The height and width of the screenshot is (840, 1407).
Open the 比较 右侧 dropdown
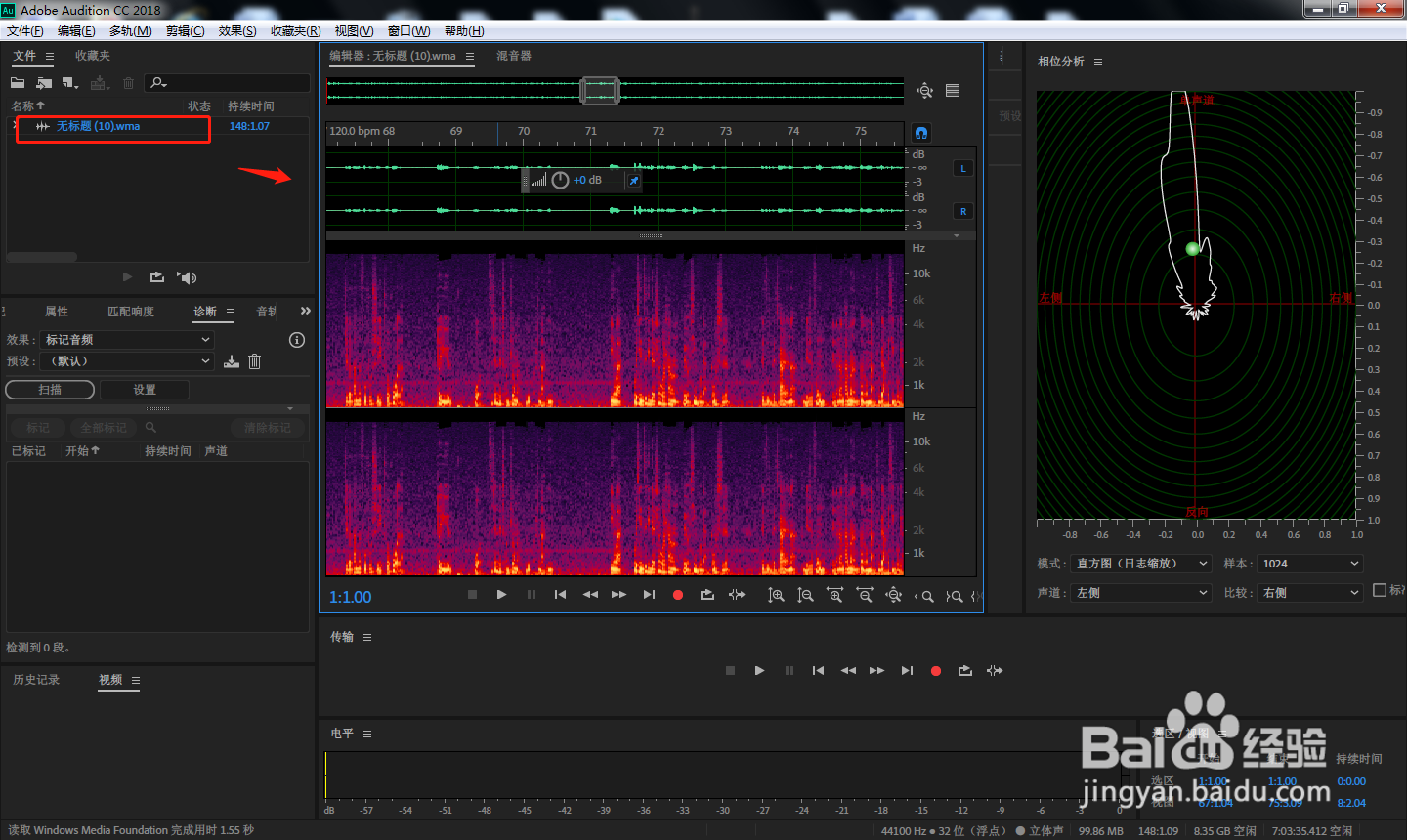[1309, 593]
